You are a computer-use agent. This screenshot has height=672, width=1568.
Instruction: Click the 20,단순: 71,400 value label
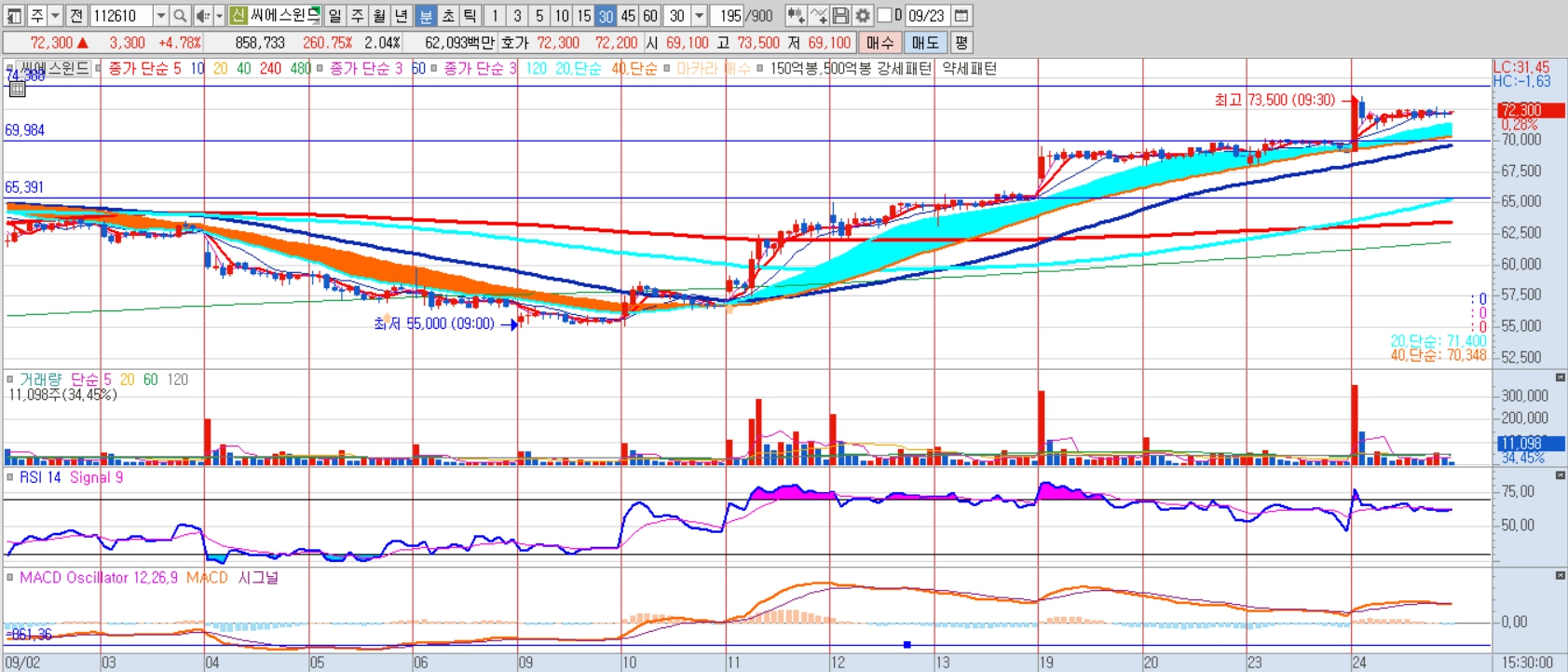(x=1438, y=341)
